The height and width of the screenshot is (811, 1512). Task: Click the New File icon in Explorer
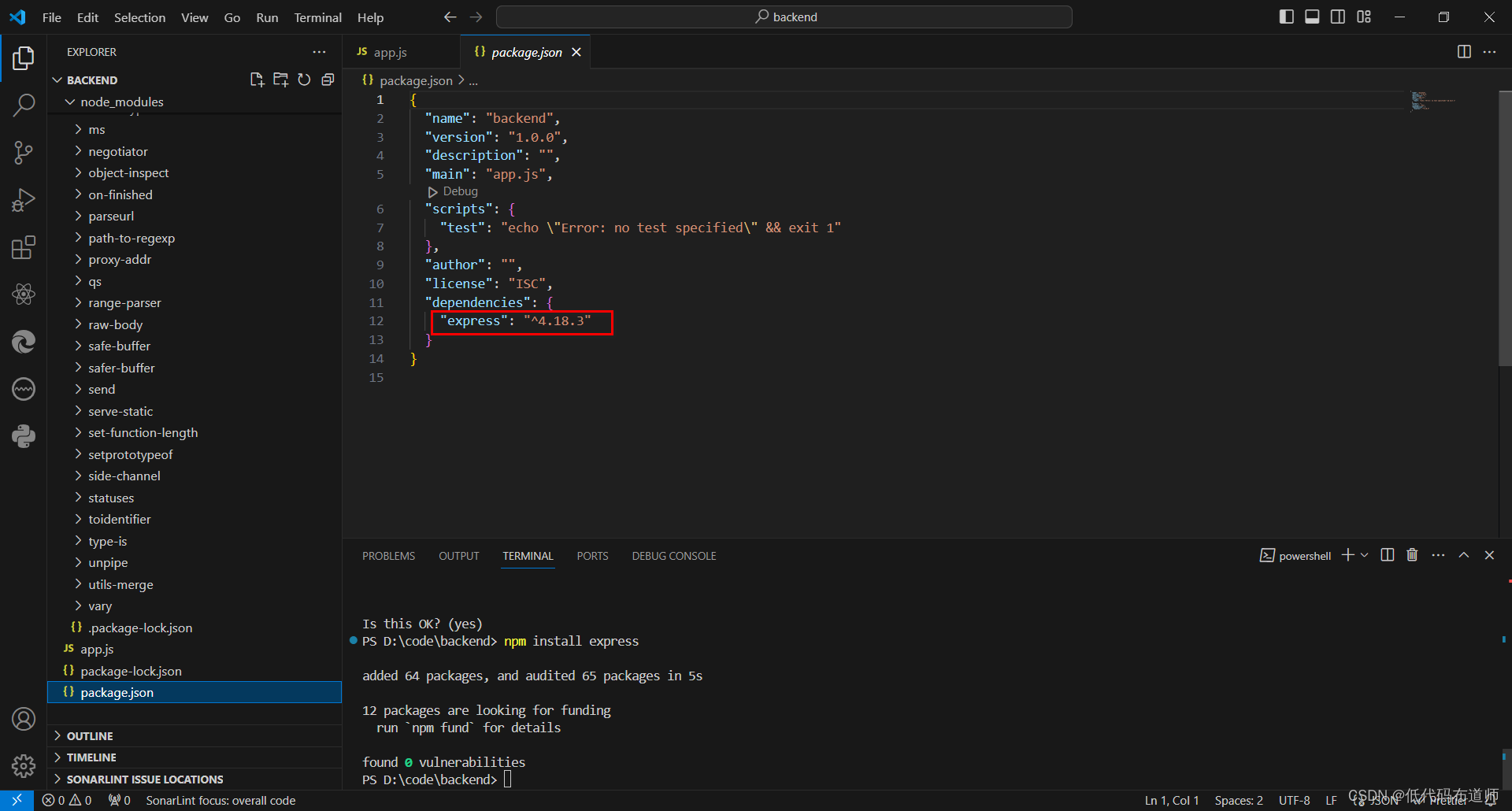[257, 80]
